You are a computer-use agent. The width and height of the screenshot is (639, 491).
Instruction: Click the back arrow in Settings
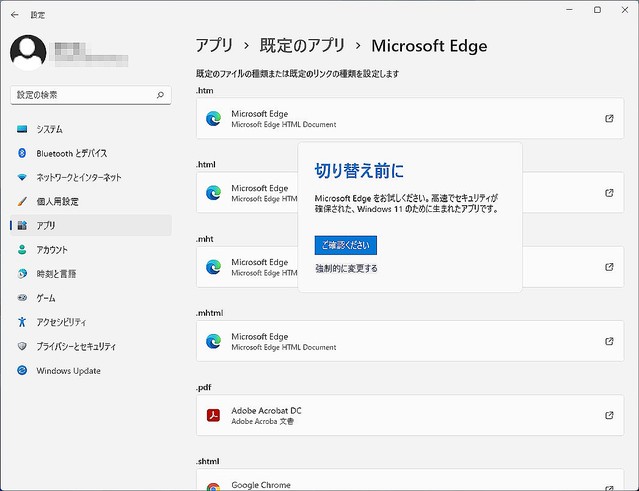[x=15, y=15]
